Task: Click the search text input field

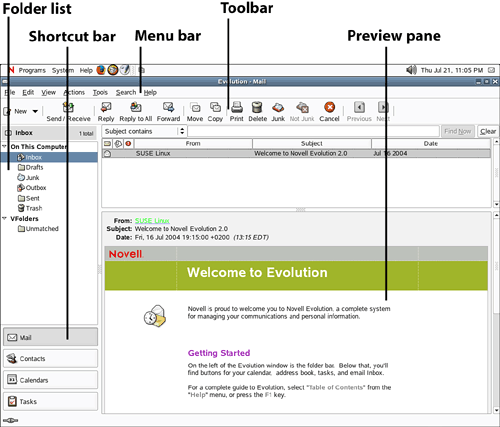Action: (x=313, y=131)
